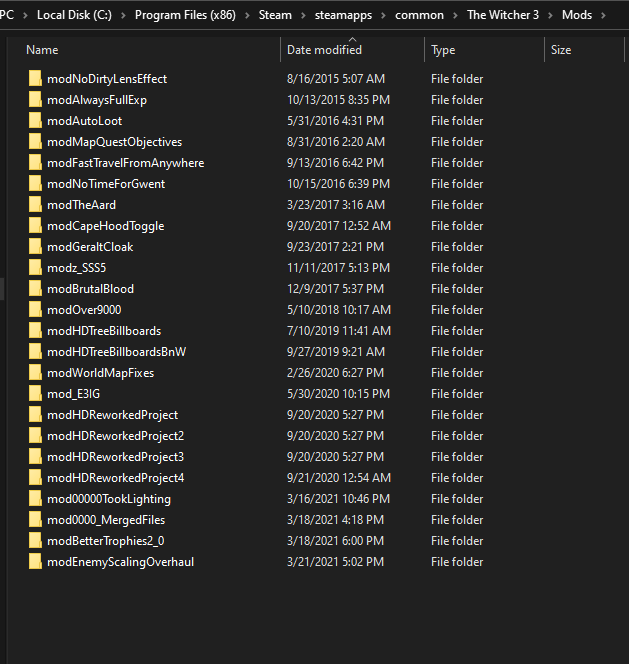
Task: Select the modz_SSS5 folder name
Action: pyautogui.click(x=77, y=268)
